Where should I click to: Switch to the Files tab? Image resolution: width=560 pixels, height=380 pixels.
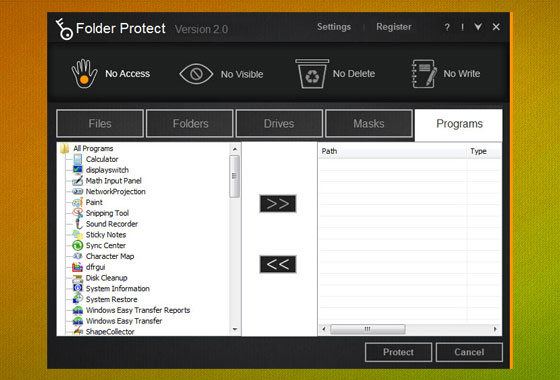pyautogui.click(x=100, y=124)
